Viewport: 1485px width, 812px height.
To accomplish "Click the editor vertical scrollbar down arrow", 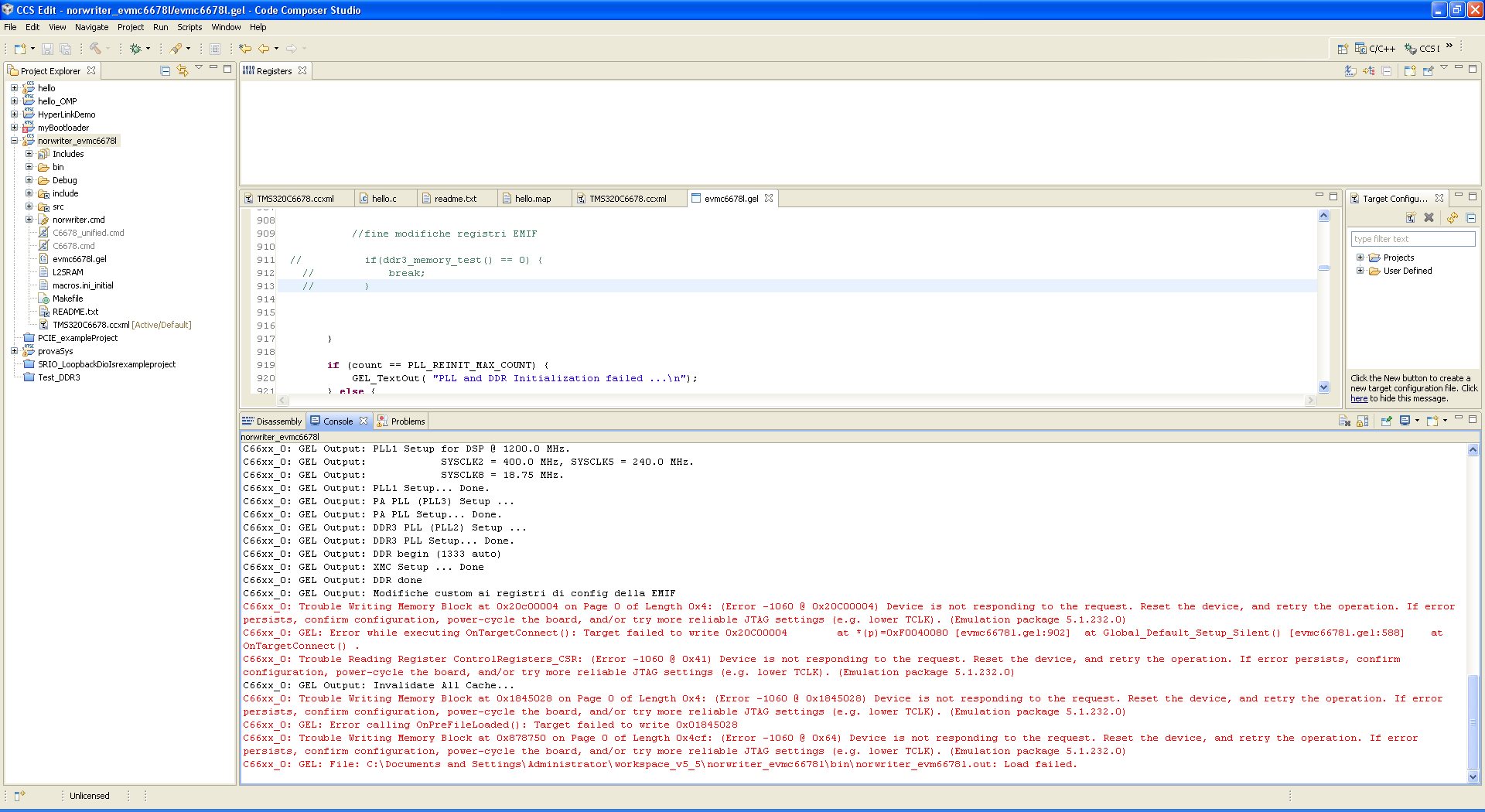I will click(x=1323, y=387).
